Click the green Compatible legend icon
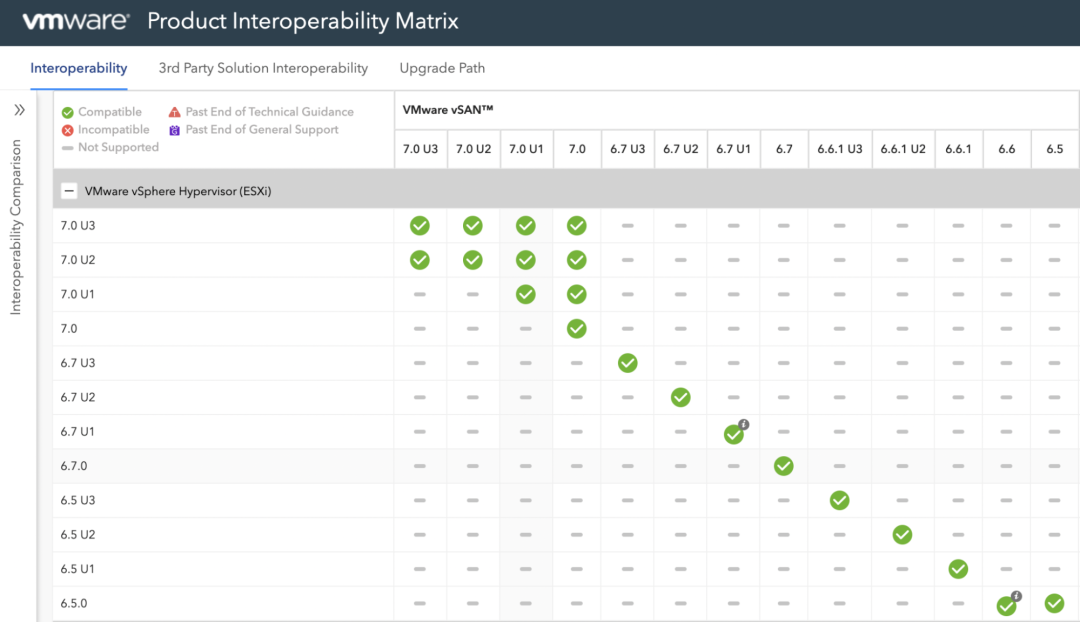The image size is (1080, 622). pos(68,112)
